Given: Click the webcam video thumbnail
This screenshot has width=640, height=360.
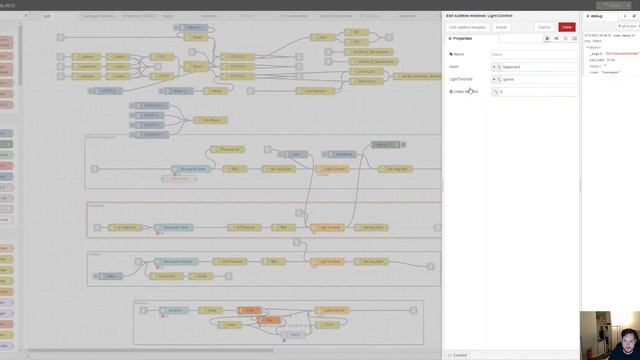Looking at the screenshot, I should (610, 336).
